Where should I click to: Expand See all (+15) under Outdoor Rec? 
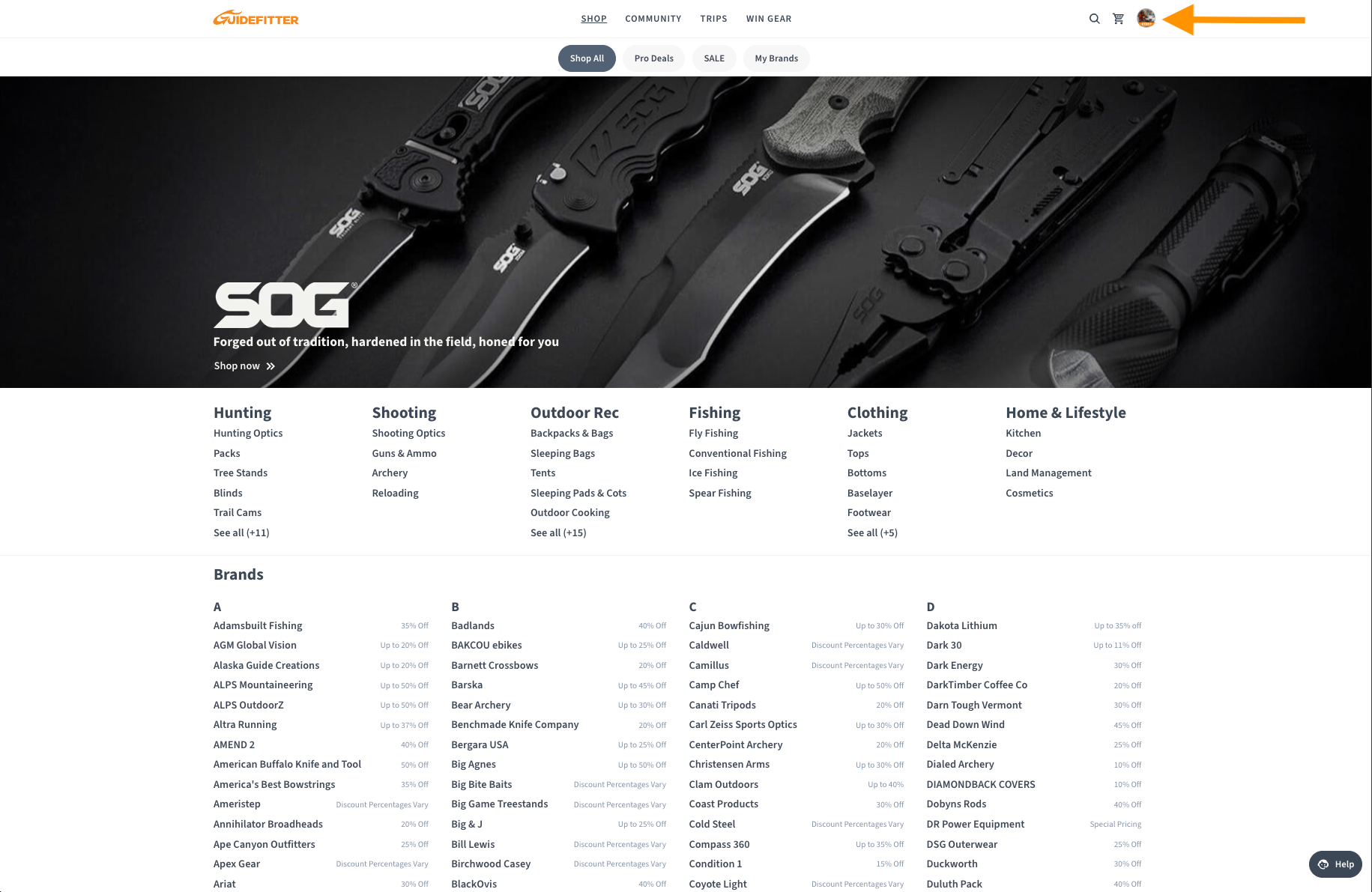pyautogui.click(x=558, y=533)
